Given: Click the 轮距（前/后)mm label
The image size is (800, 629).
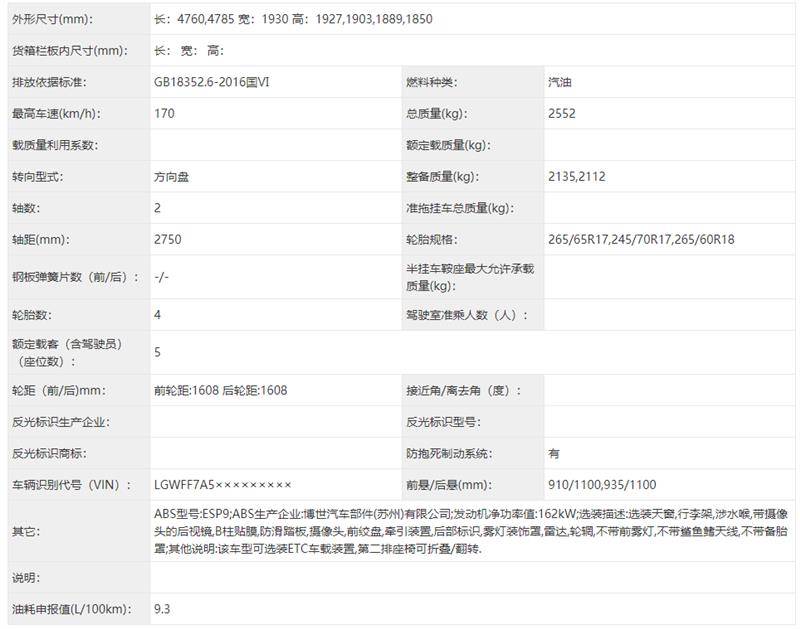Looking at the screenshot, I should 59,391.
